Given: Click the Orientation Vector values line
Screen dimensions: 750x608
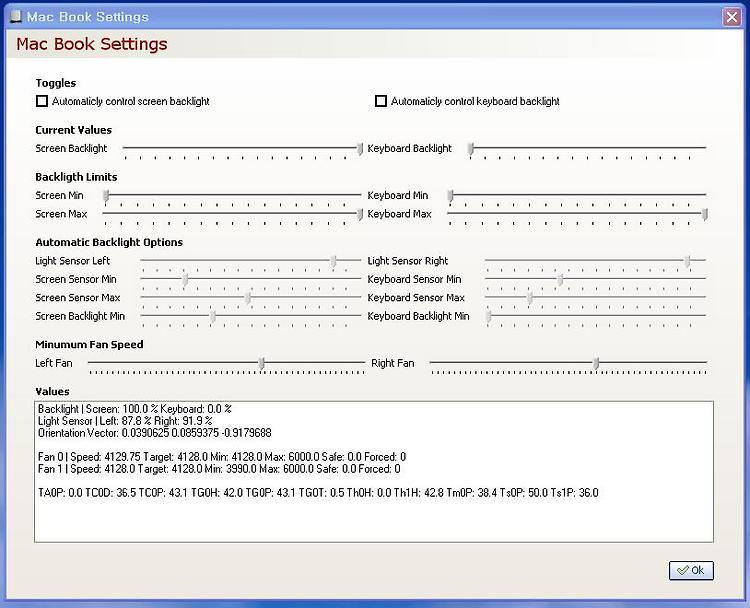Looking at the screenshot, I should [x=154, y=433].
